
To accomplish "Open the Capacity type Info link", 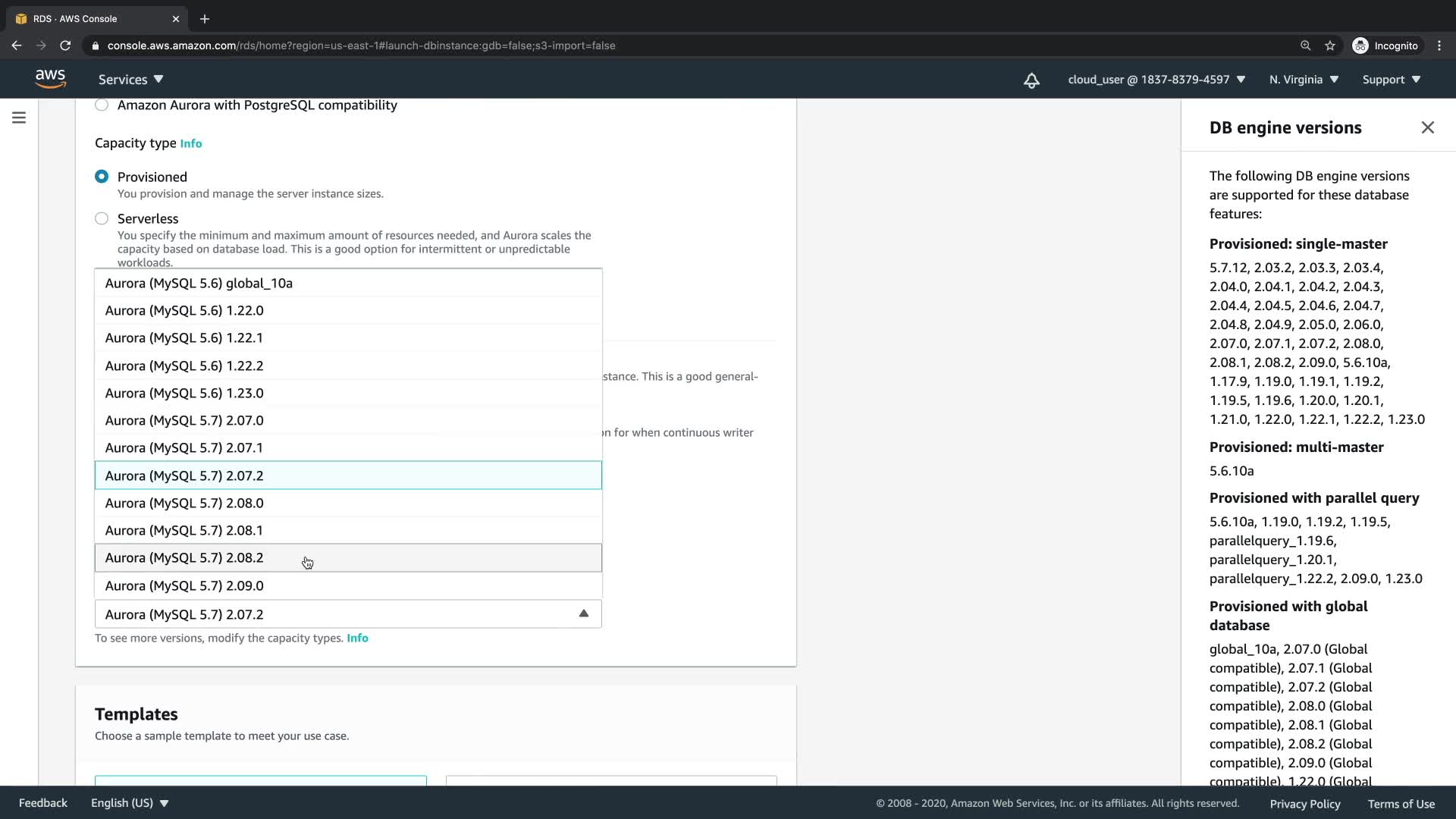I will pos(190,143).
